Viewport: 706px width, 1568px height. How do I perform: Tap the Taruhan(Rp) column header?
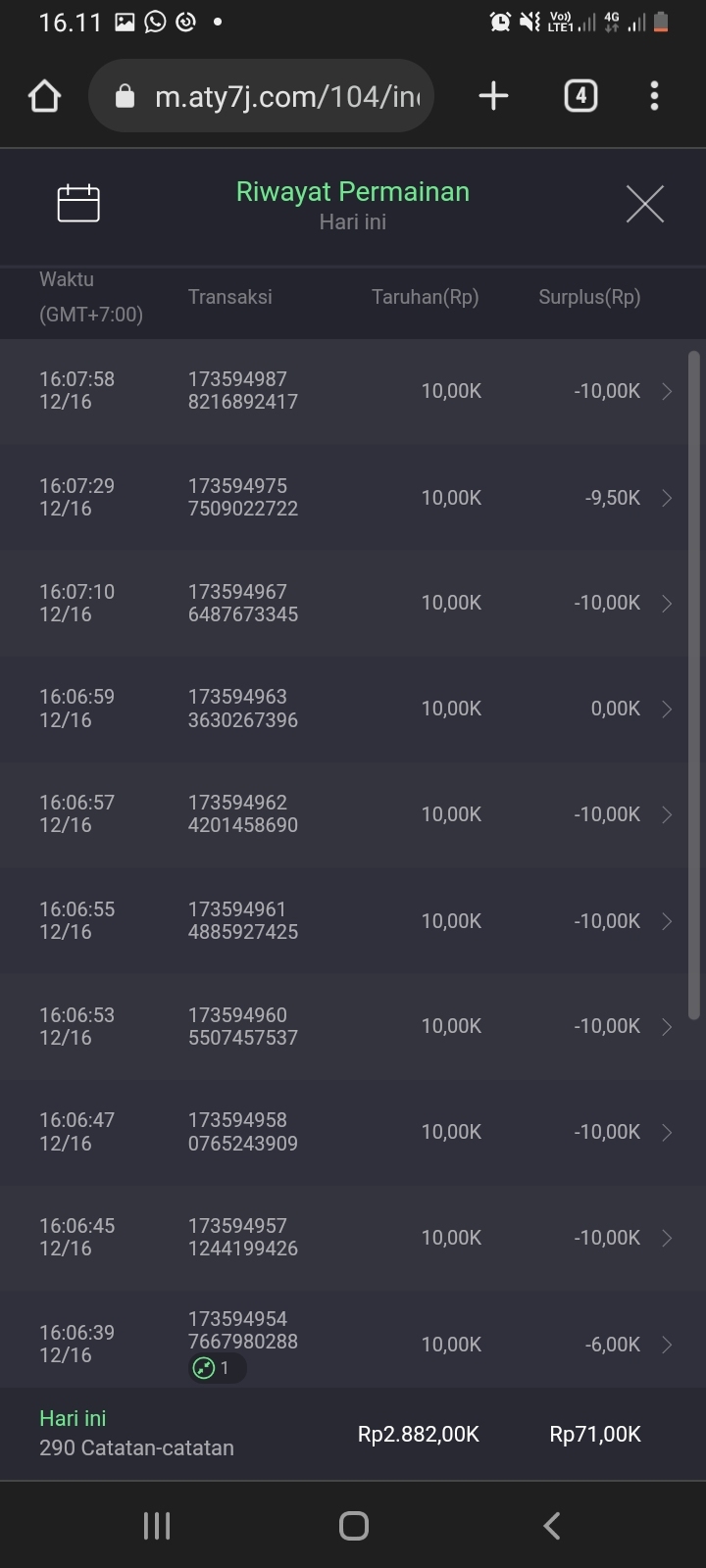[425, 297]
